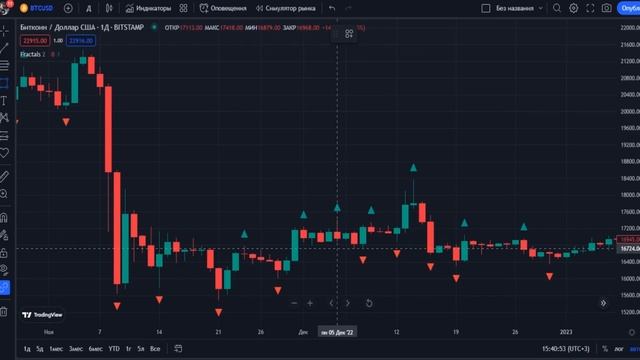
Task: Select the ruler measure tool
Action: 4,176
